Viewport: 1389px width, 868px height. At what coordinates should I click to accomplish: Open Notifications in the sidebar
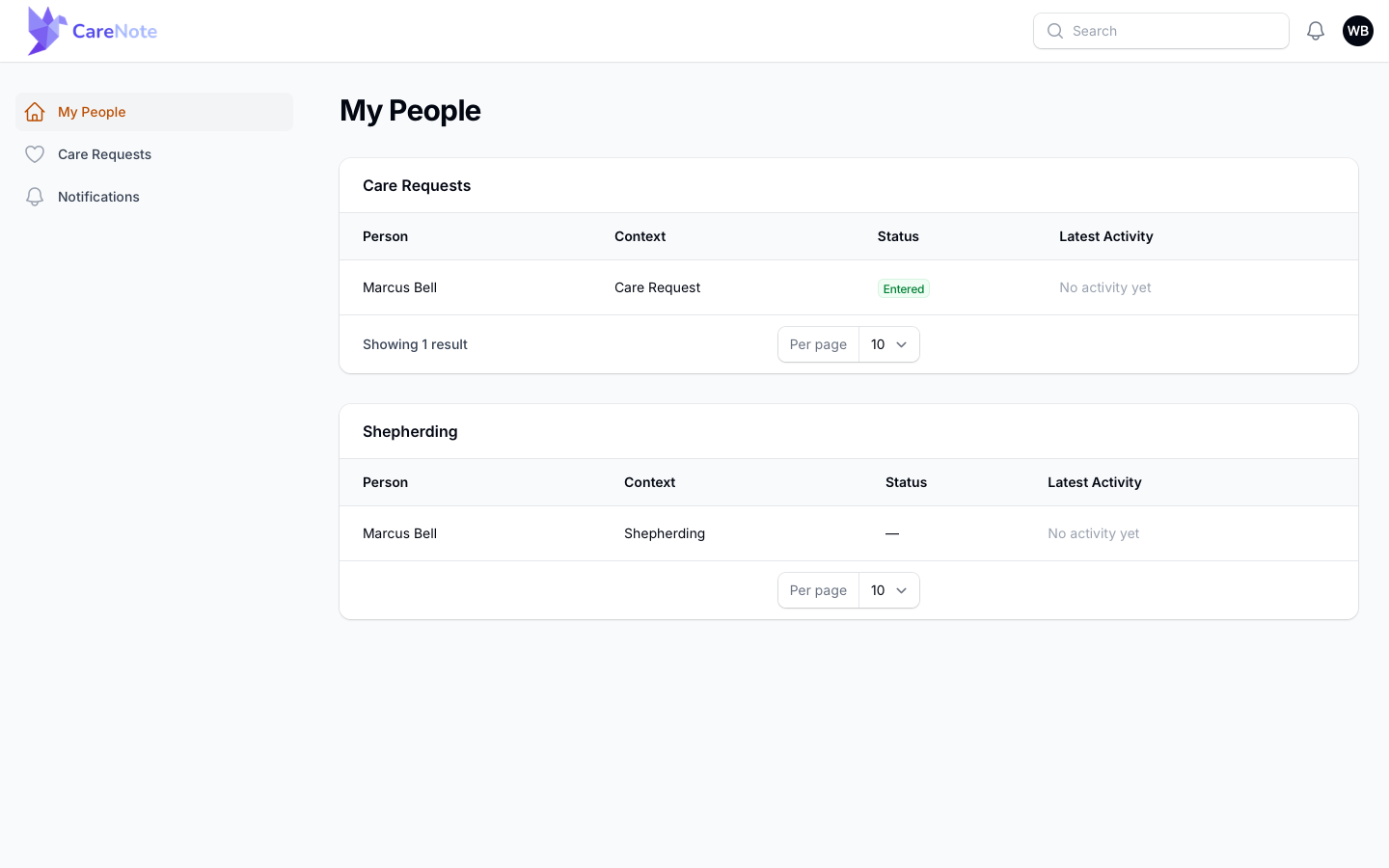pyautogui.click(x=154, y=197)
